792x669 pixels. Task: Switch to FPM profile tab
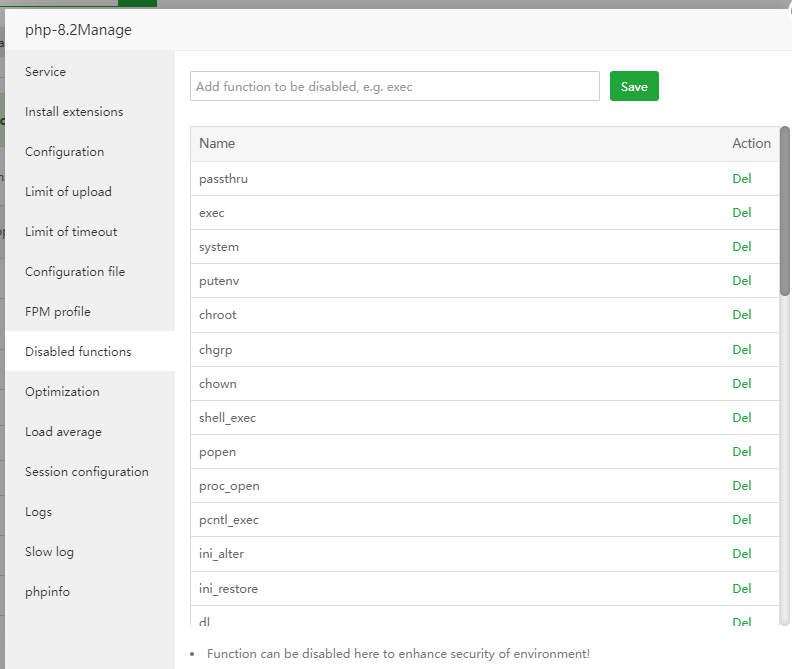point(58,312)
